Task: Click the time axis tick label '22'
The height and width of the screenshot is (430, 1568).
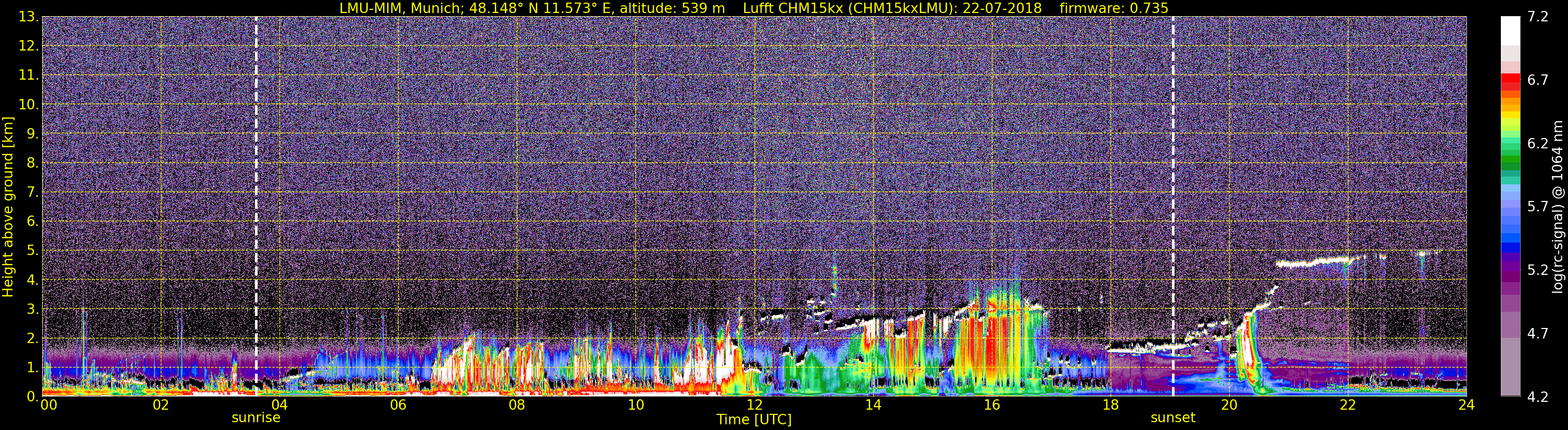Action: tap(1347, 406)
